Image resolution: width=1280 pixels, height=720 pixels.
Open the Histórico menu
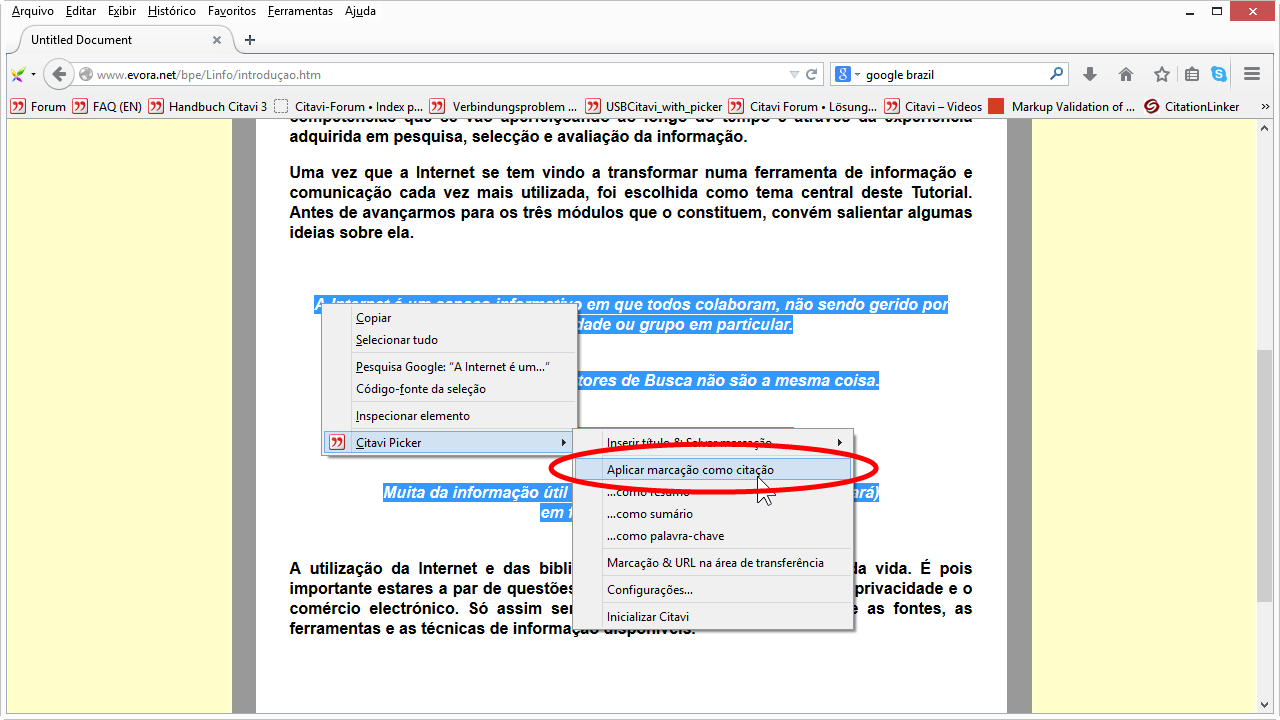(x=172, y=11)
